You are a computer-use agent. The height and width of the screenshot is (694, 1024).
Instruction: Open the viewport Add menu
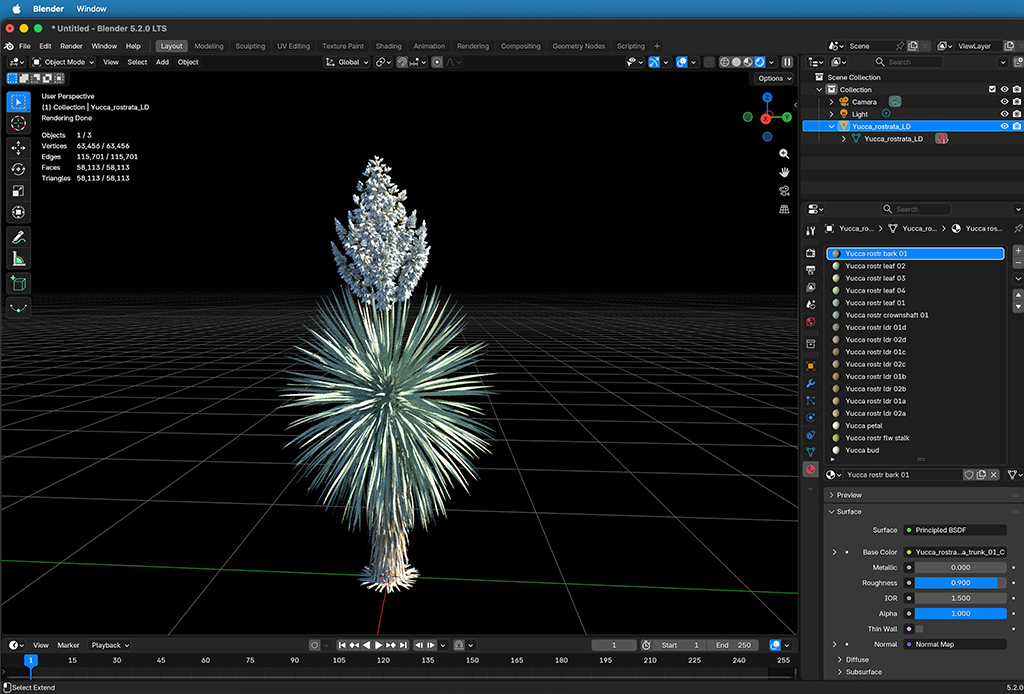tap(162, 62)
